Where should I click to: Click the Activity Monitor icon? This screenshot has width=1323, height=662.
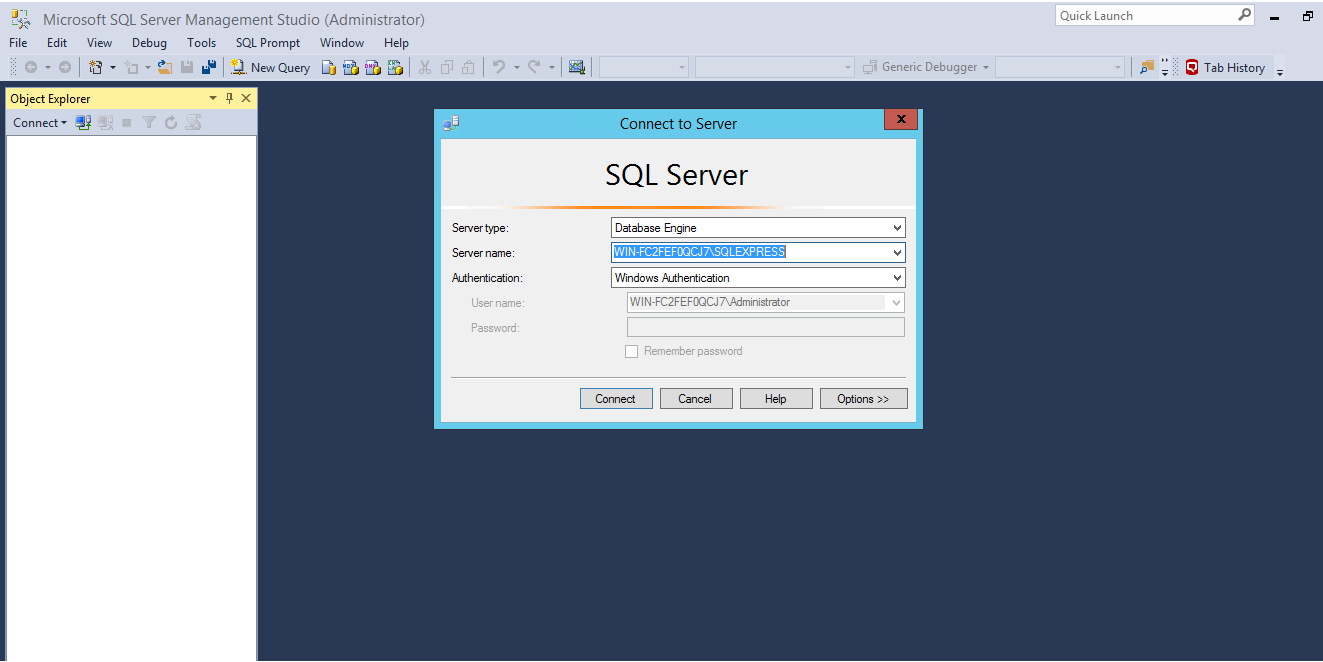point(576,68)
